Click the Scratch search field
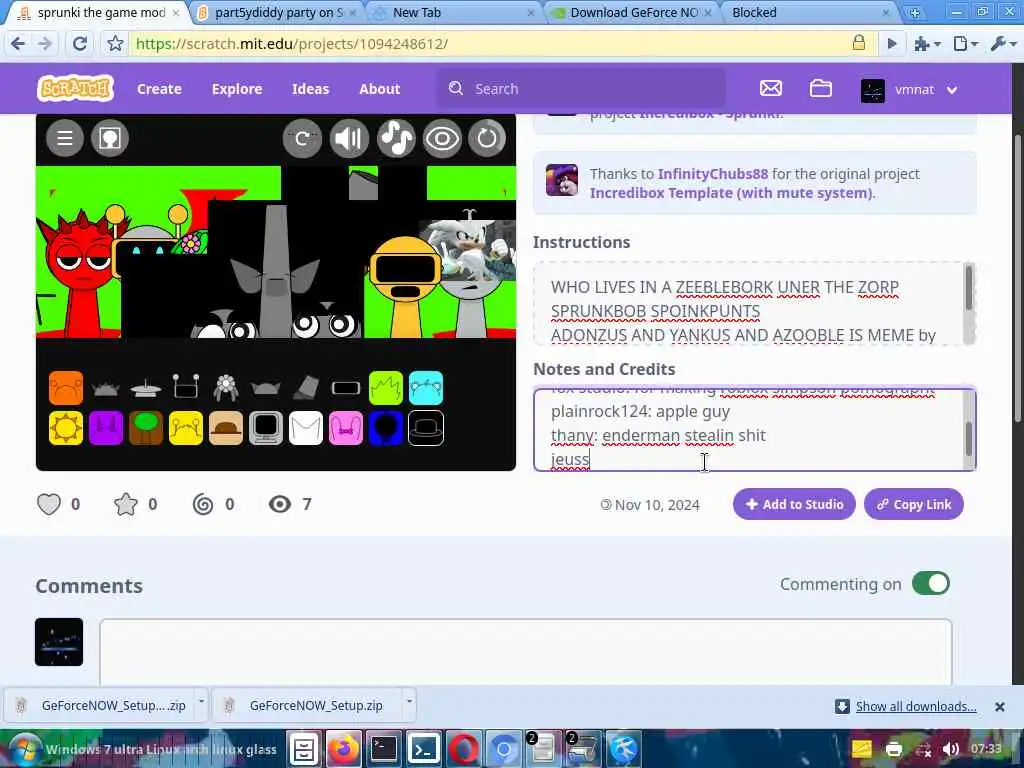Viewport: 1024px width, 768px height. click(x=581, y=89)
